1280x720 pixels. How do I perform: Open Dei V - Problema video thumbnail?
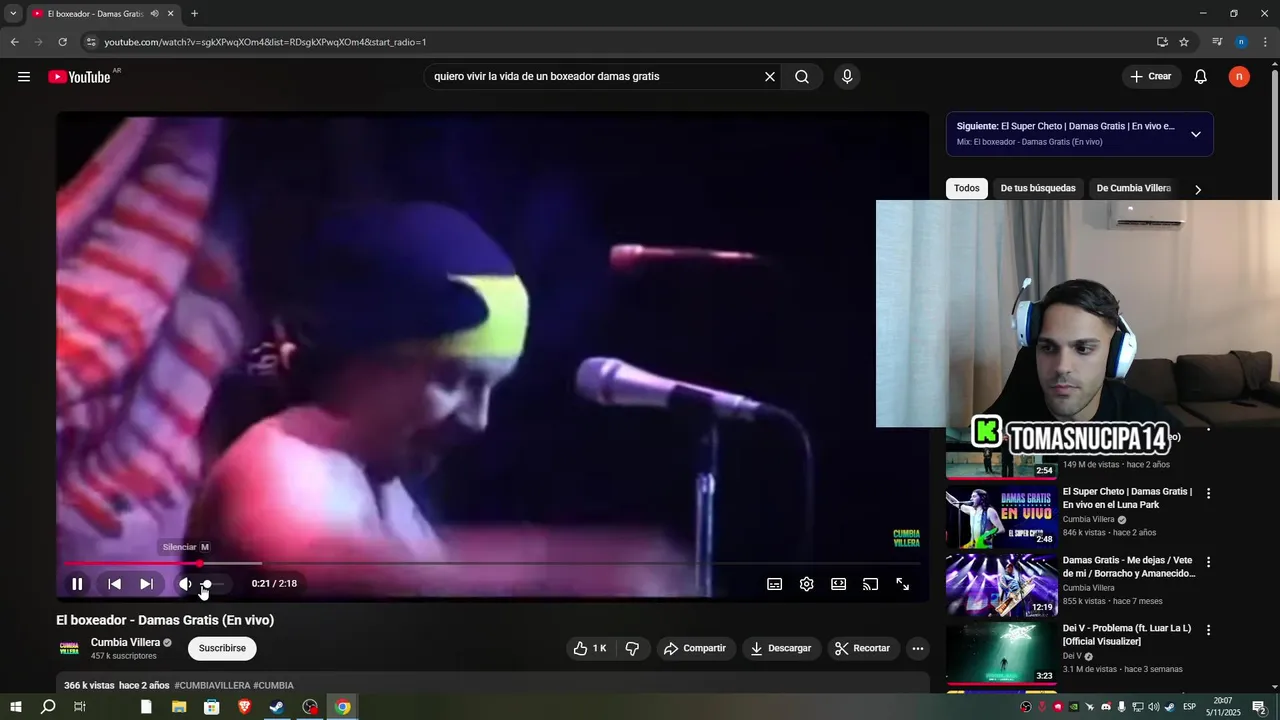pyautogui.click(x=1001, y=654)
